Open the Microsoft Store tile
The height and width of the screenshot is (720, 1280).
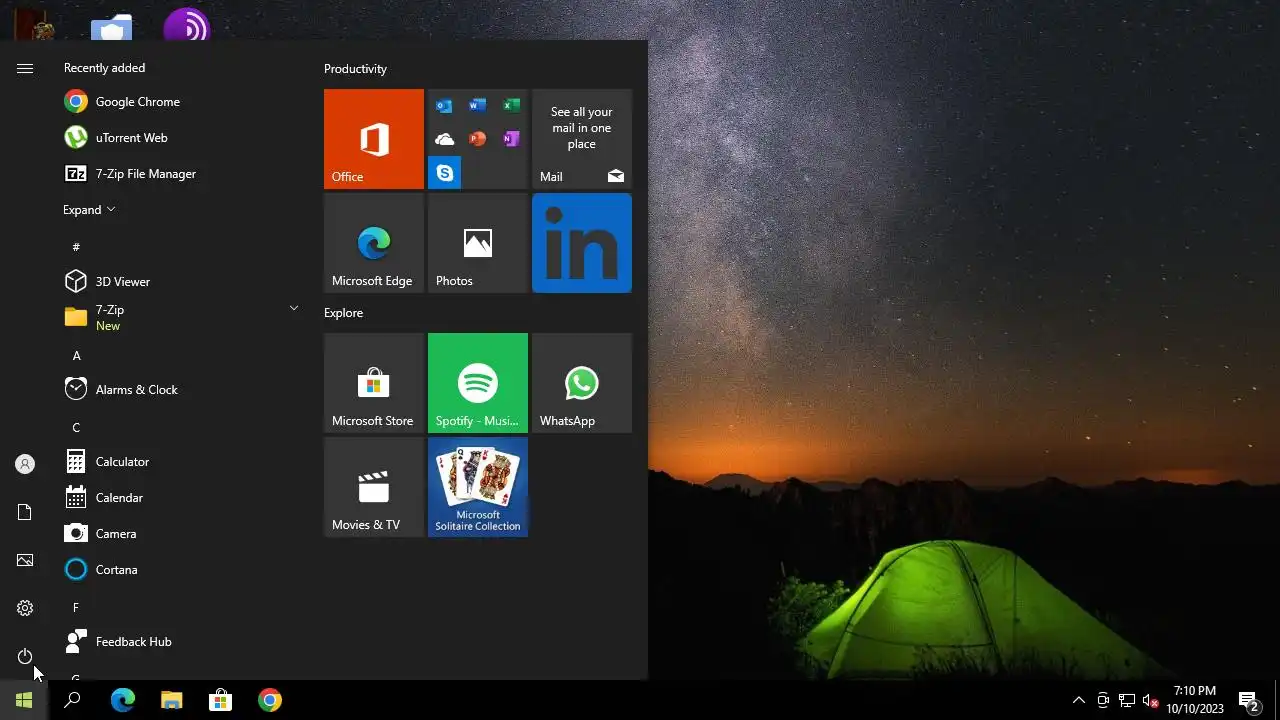click(374, 383)
